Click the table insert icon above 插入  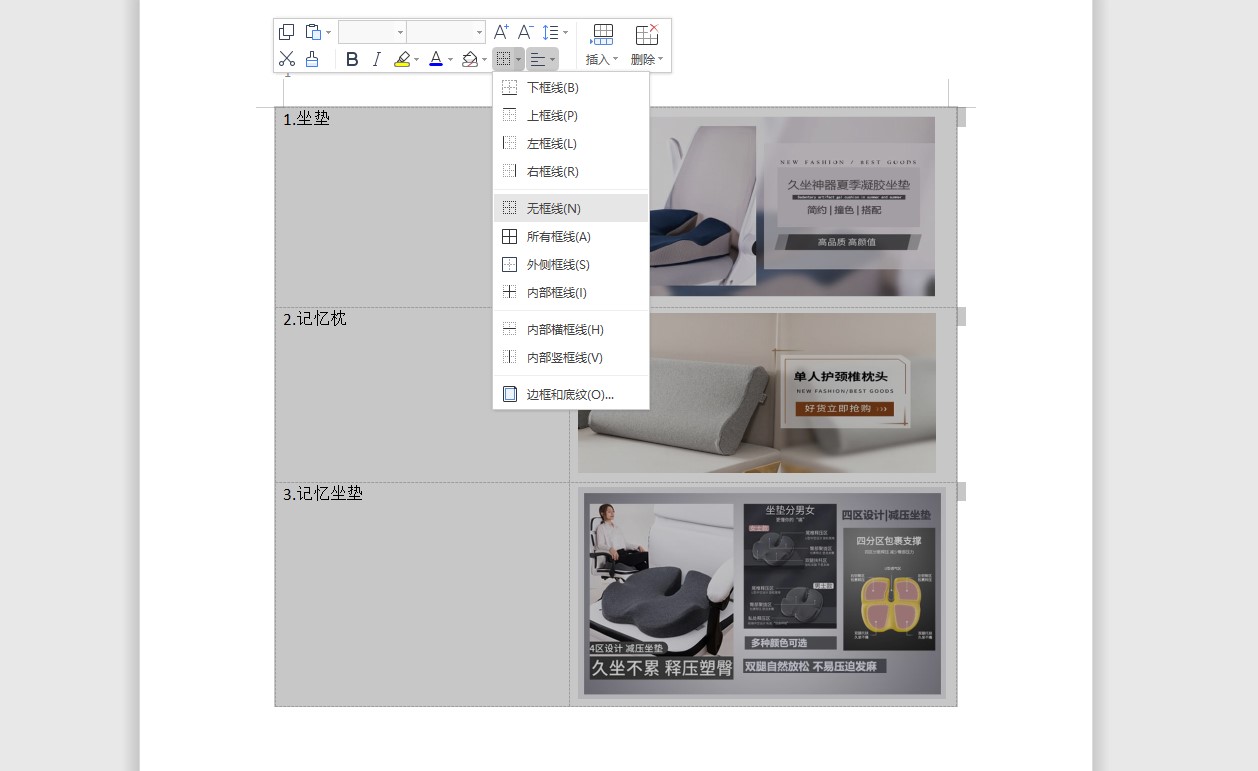(603, 33)
